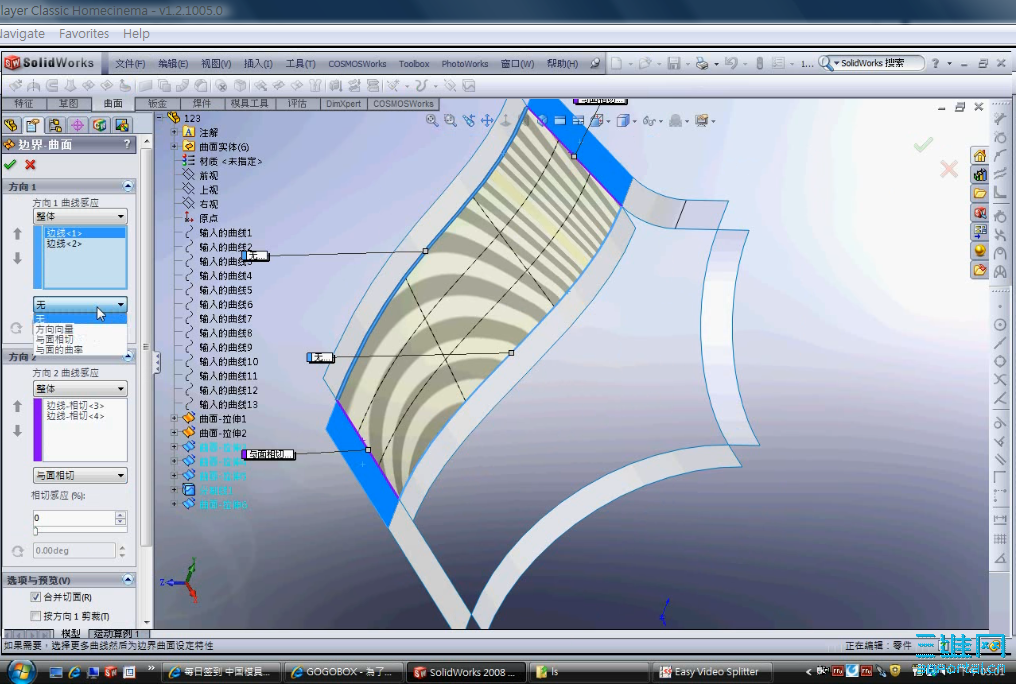Screen dimensions: 1016x684
Task: Open ConfigurationManager tab icon
Action: point(55,125)
